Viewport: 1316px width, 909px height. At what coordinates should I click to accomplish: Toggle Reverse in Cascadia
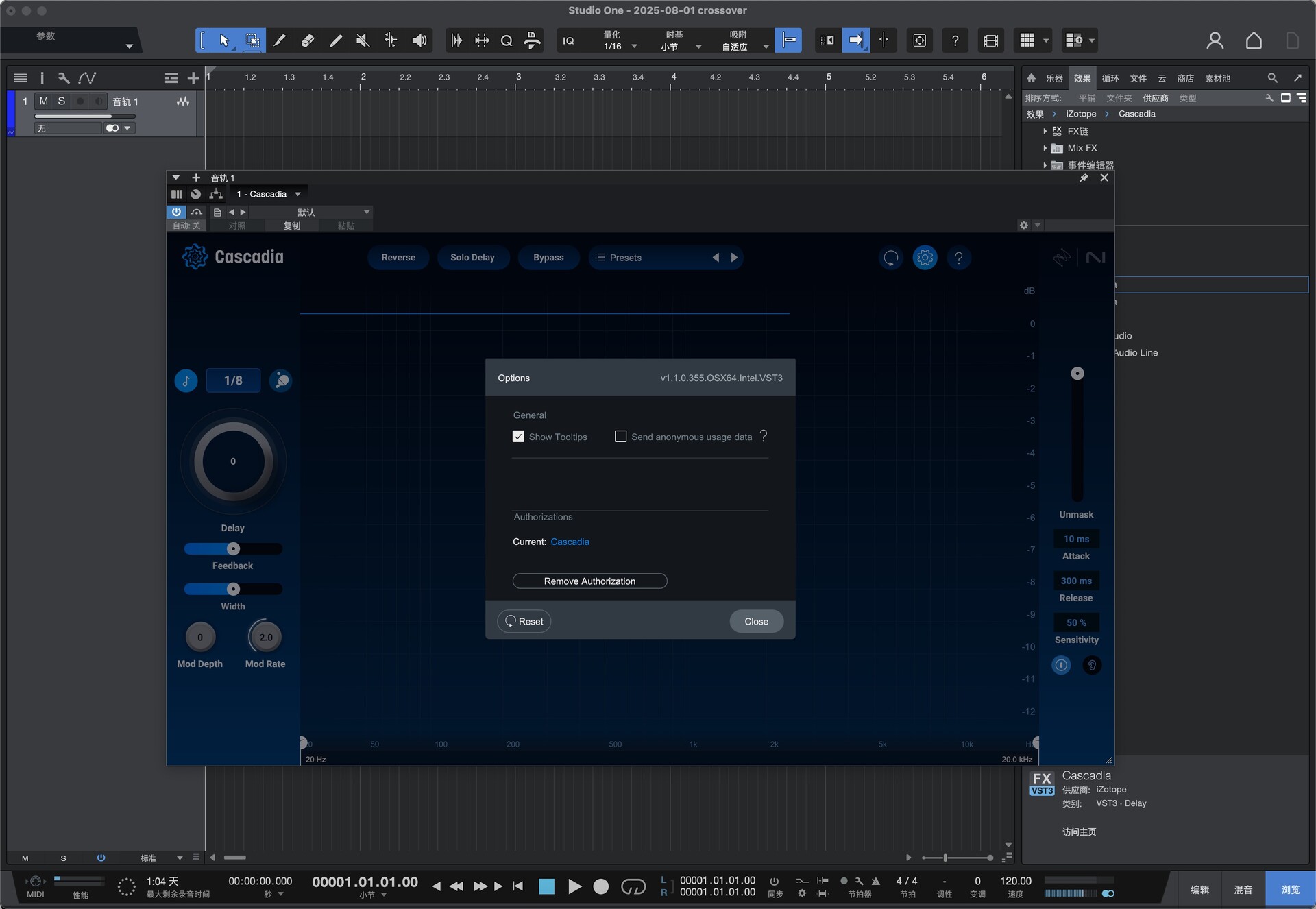pyautogui.click(x=398, y=258)
